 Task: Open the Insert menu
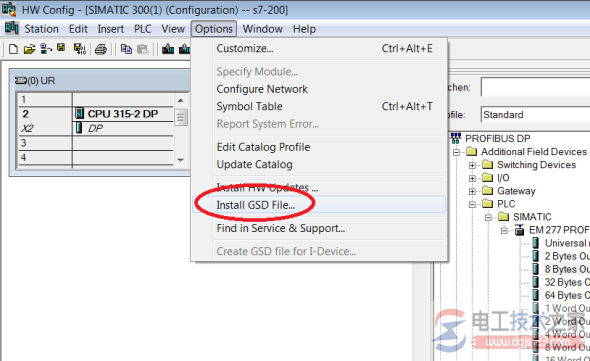111,29
